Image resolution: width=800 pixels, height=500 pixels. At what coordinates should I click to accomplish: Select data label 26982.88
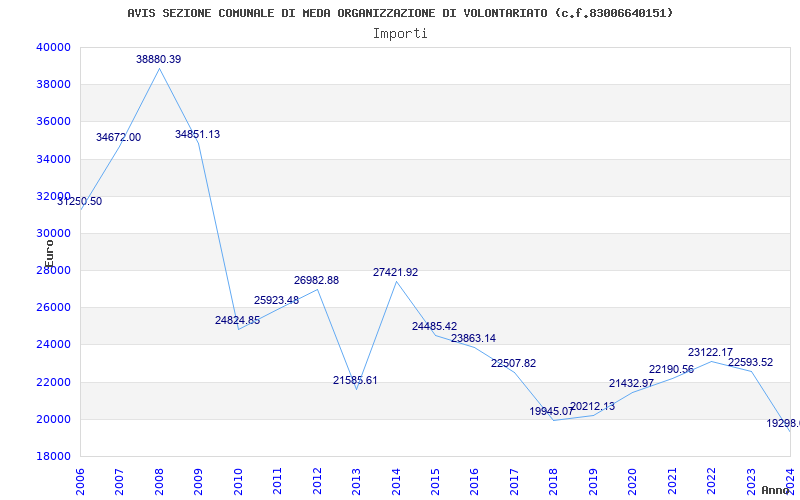[x=316, y=281]
